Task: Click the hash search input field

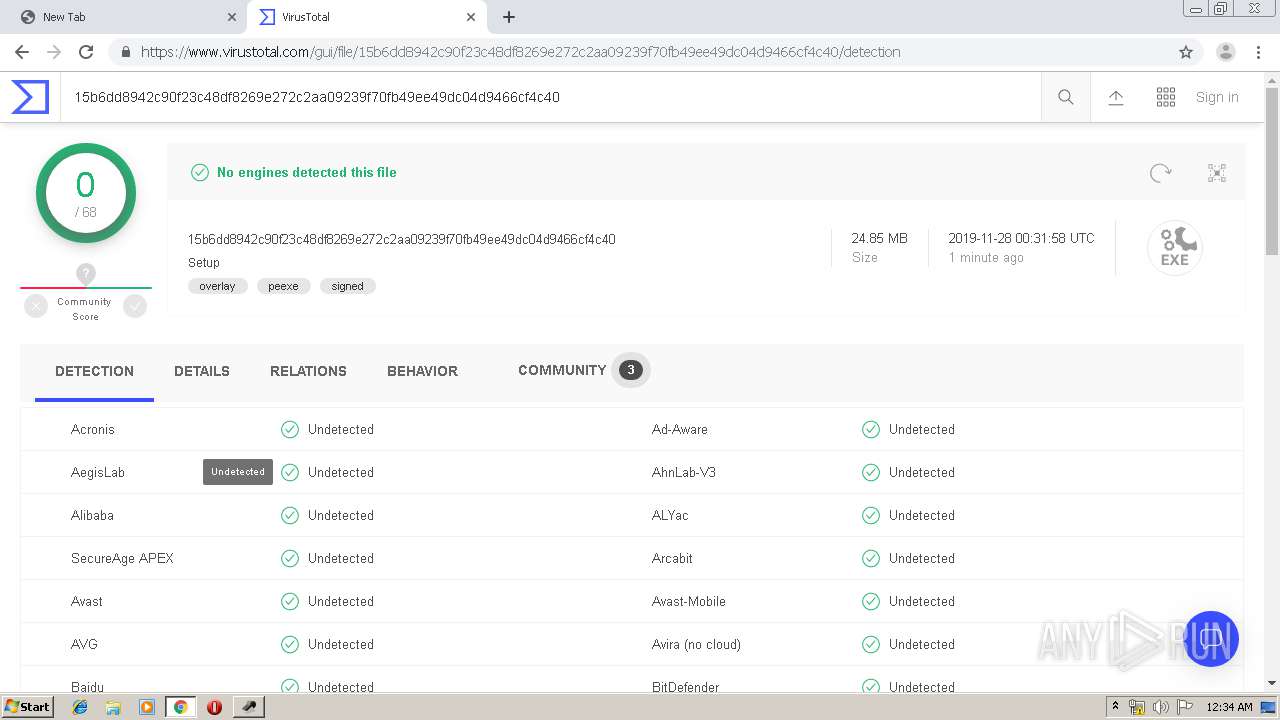Action: click(550, 97)
